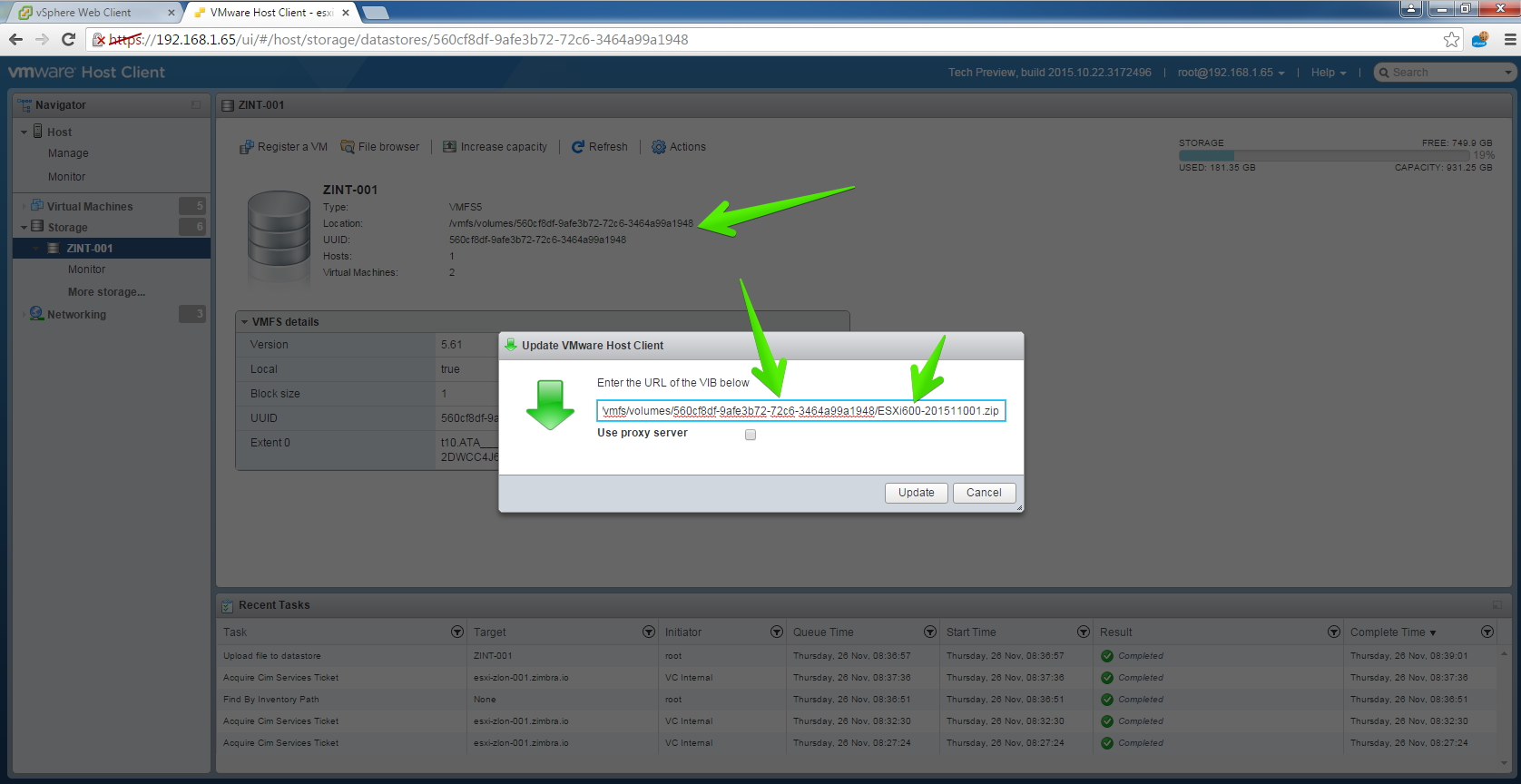The height and width of the screenshot is (784, 1521).
Task: Click the Cancel button in dialog
Action: point(984,493)
